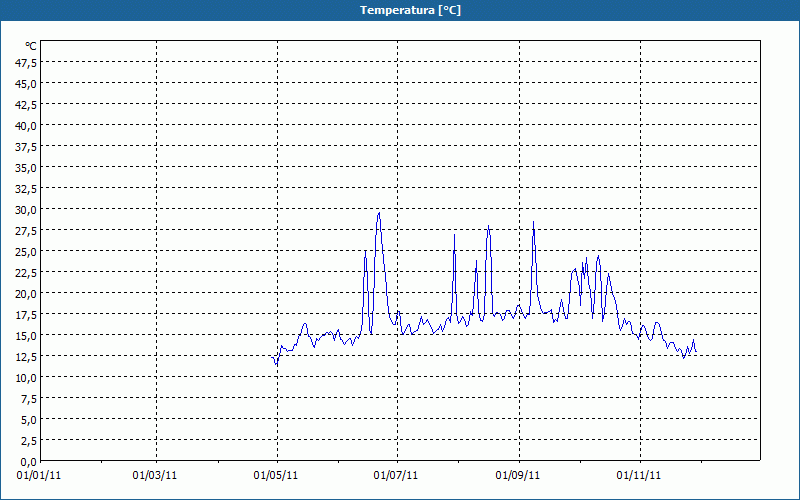The image size is (800, 500).
Task: Select the 12,5 y-axis label
Action: 26,357
